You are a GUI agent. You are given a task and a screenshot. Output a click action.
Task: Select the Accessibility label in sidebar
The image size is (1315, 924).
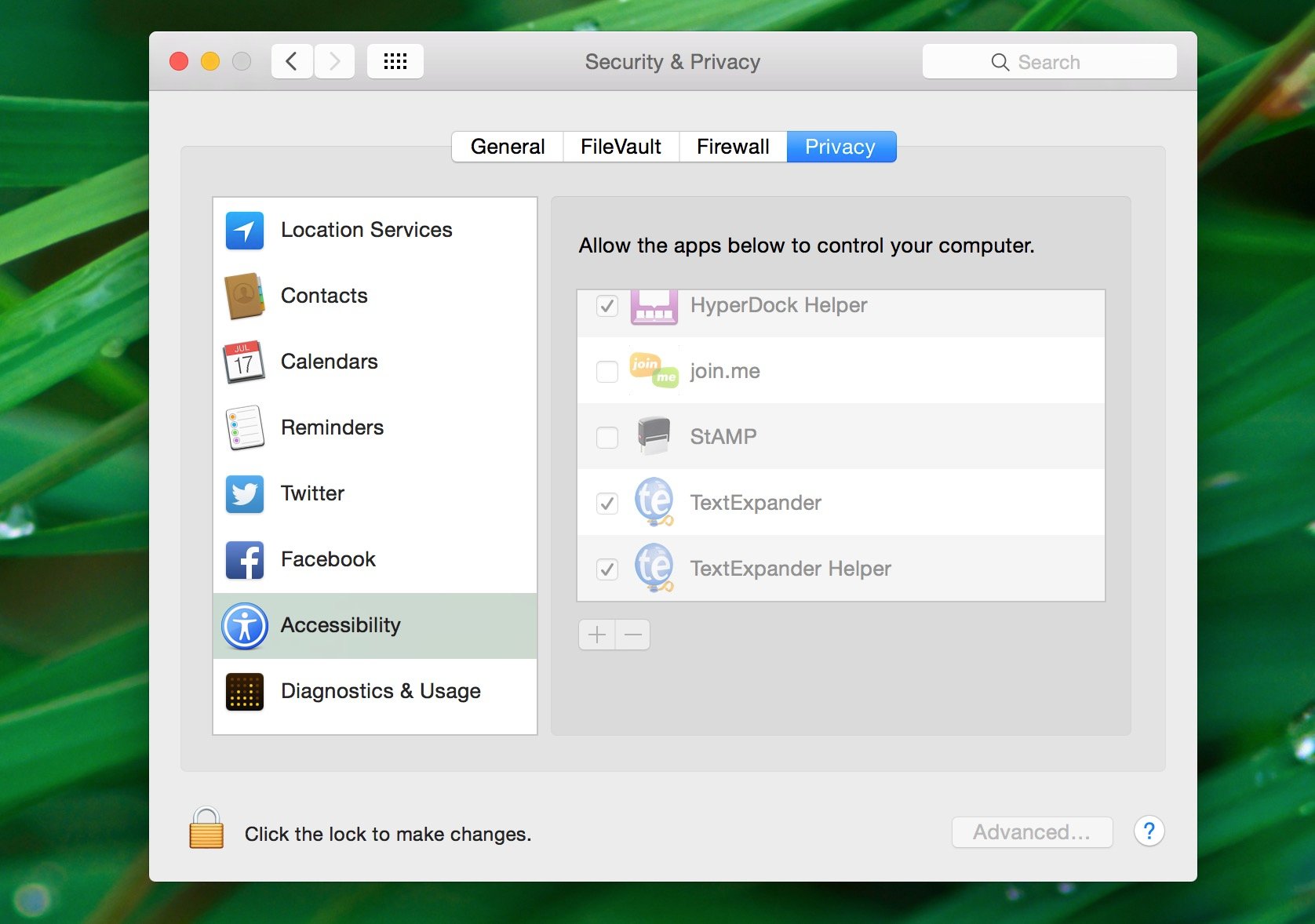pos(341,625)
